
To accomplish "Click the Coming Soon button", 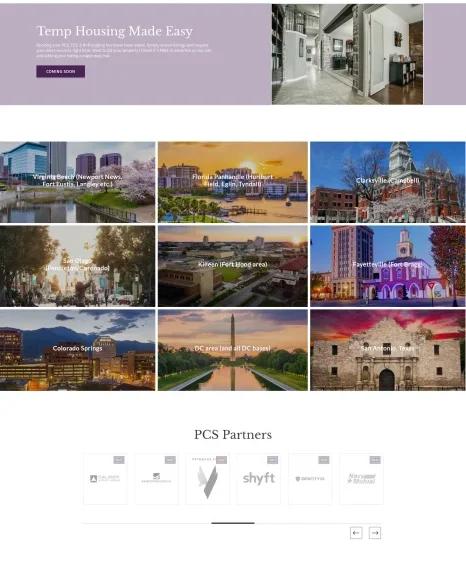I will [x=61, y=72].
